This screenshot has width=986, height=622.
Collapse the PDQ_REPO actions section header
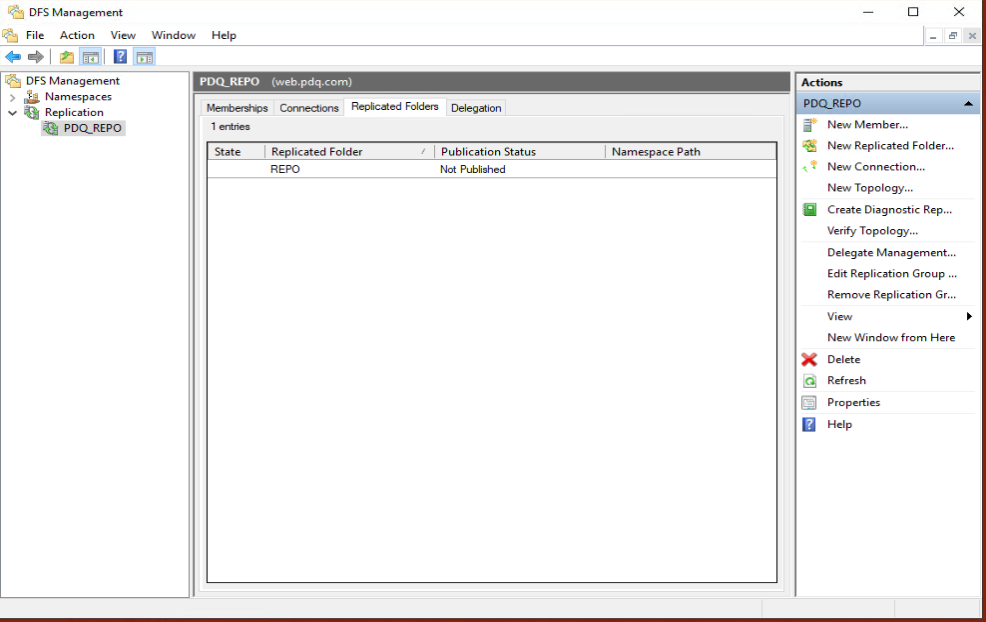[968, 104]
